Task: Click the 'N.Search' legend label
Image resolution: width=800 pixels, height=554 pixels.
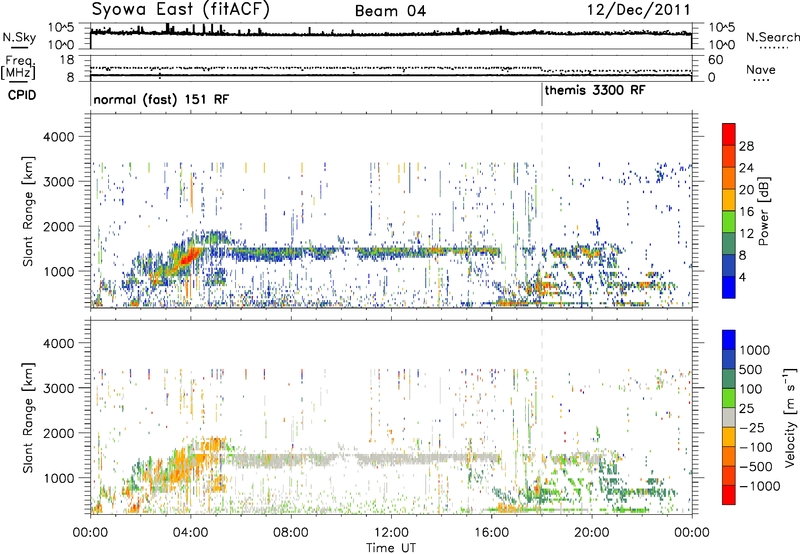Action: (x=773, y=37)
